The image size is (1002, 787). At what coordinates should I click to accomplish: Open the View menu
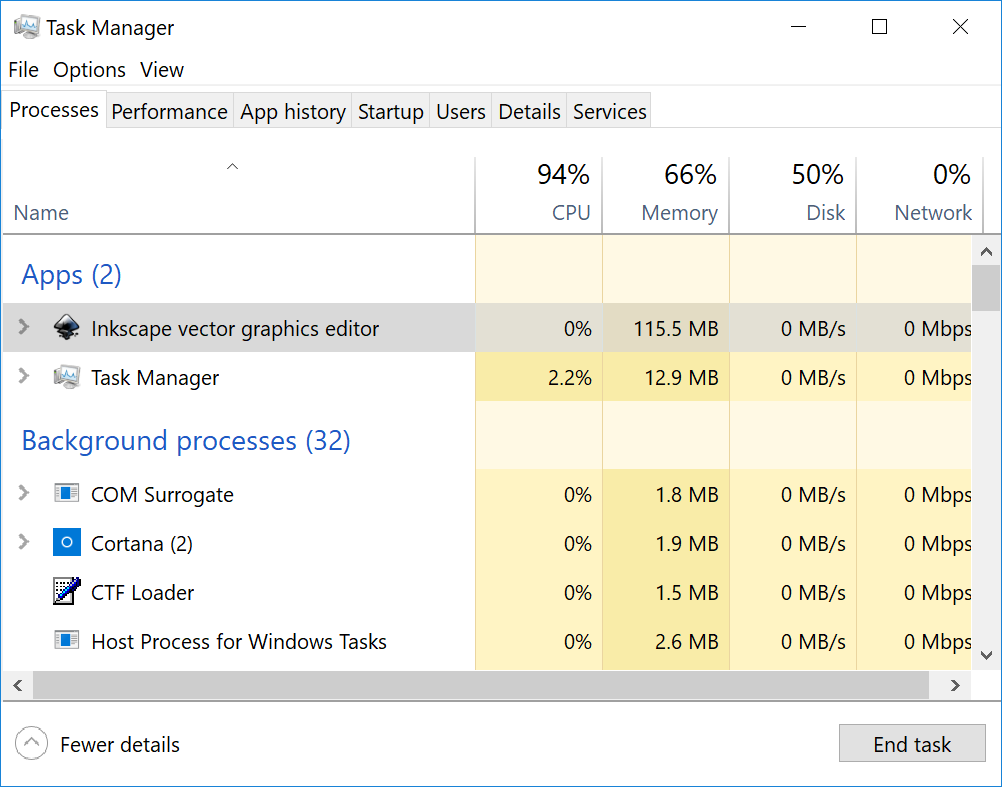click(162, 70)
